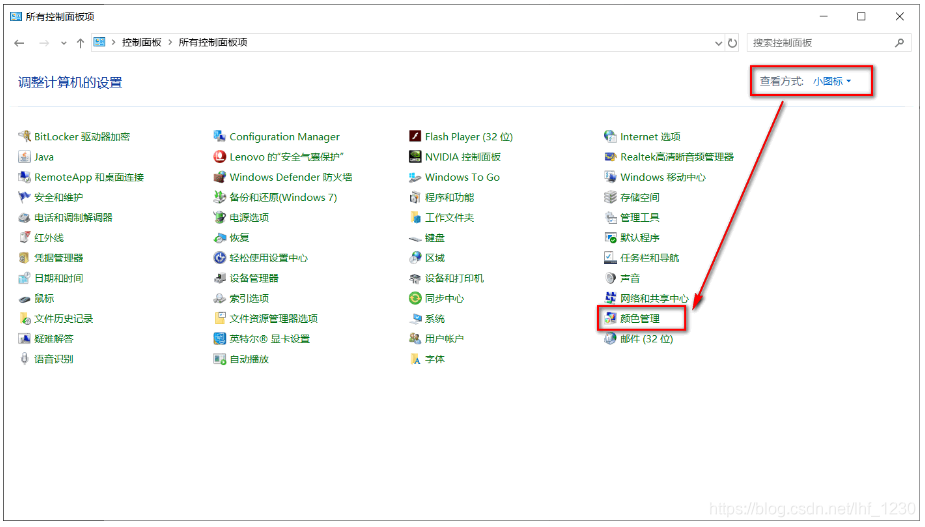Open the BitLocker 驱动器加密 icon
Screen dimensions: 925x527
point(24,136)
